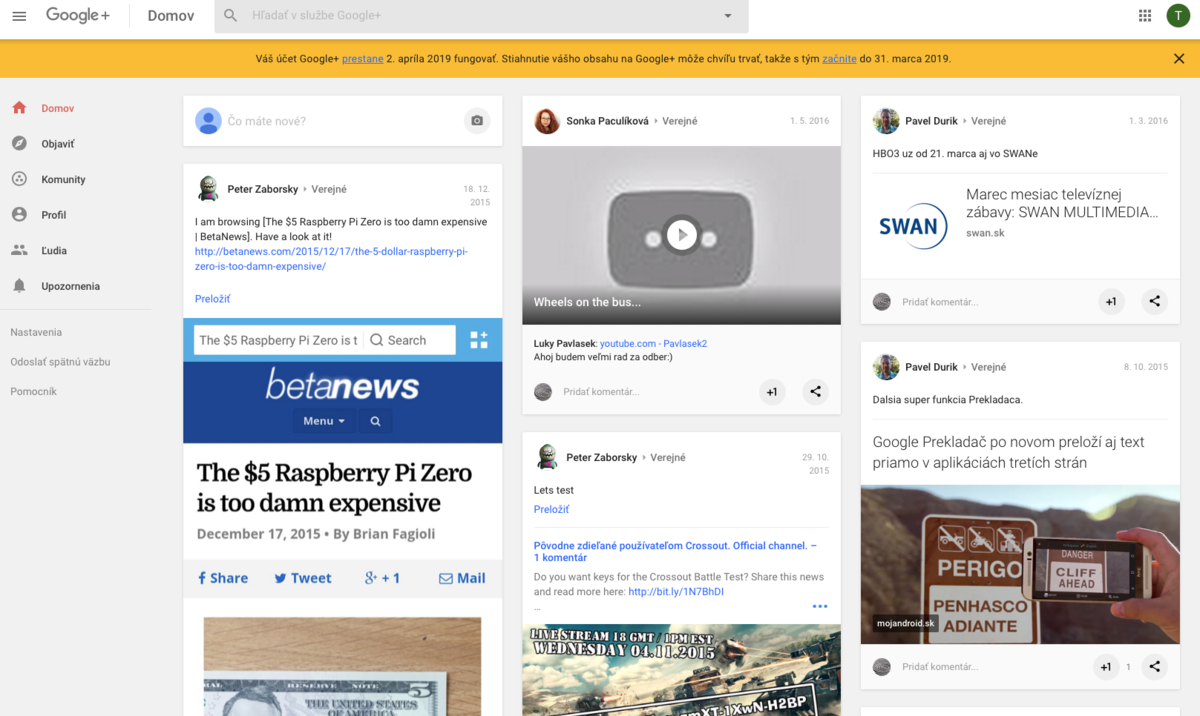This screenshot has height=716, width=1200.
Task: Click the search magnifier icon
Action: (x=231, y=16)
